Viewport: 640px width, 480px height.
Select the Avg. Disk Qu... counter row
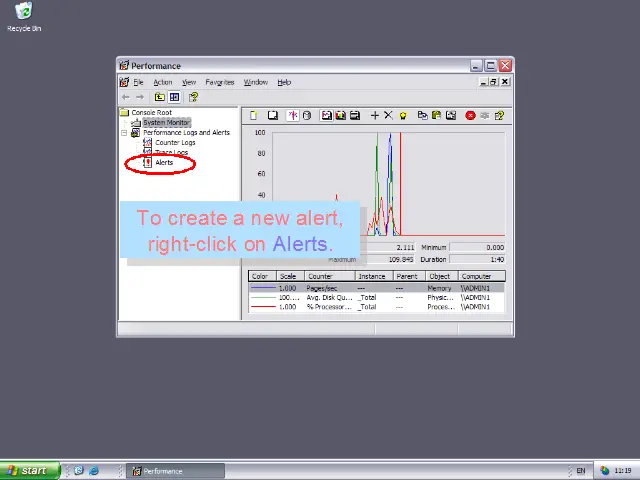click(376, 298)
